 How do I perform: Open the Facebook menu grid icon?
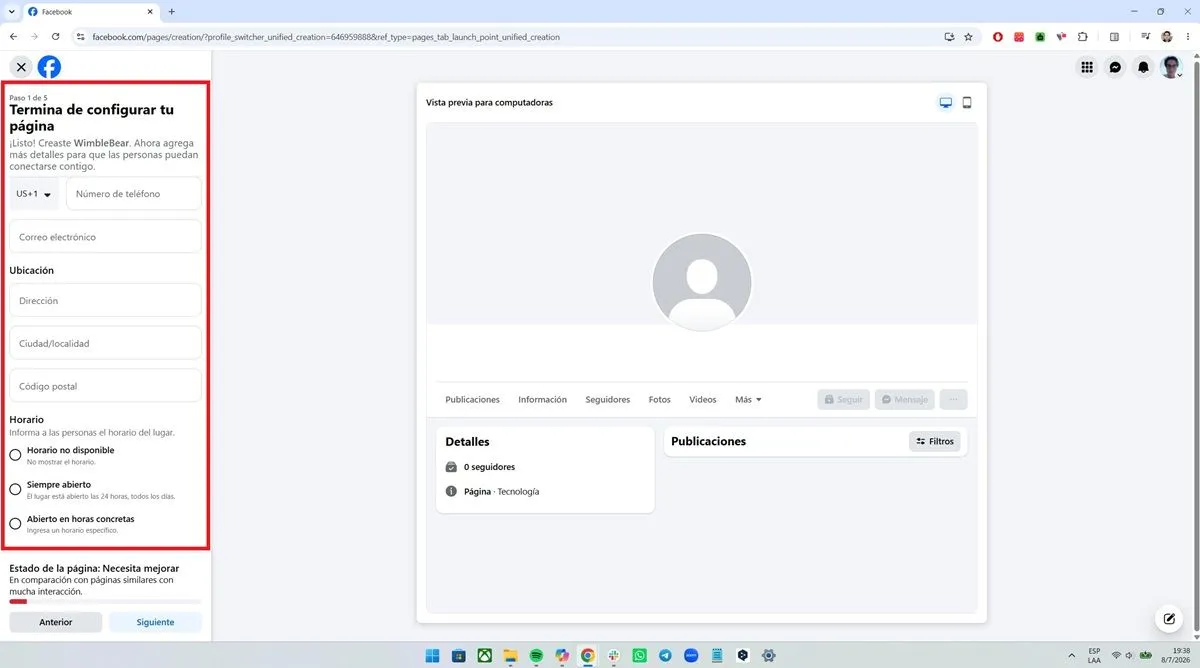[x=1087, y=67]
